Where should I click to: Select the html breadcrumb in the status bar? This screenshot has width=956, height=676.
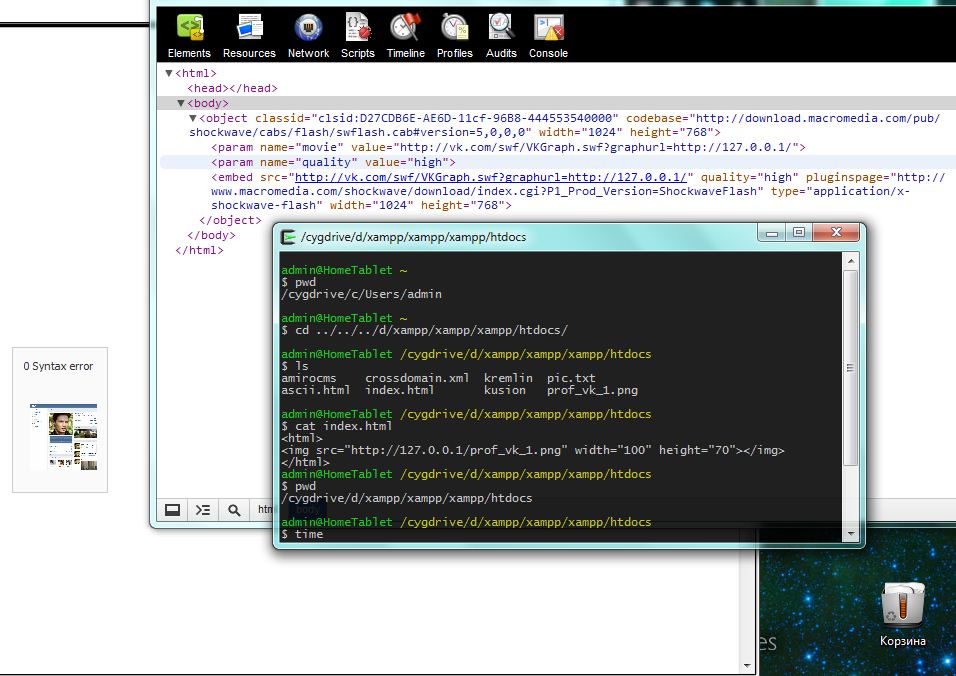coord(267,509)
